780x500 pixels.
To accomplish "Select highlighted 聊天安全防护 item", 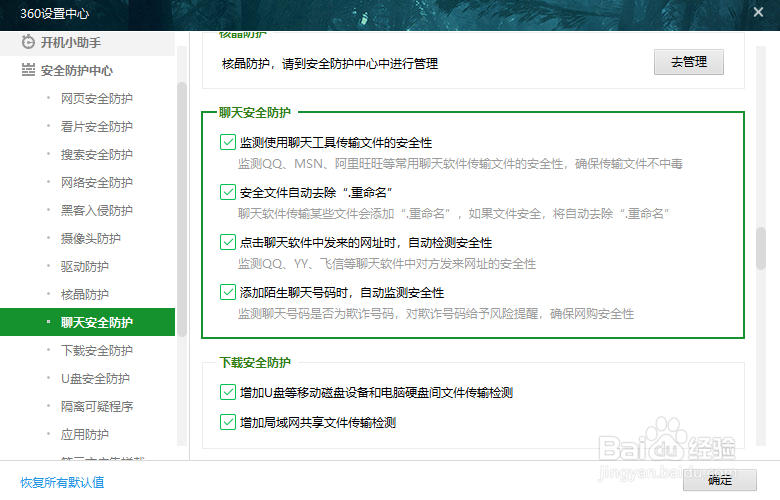I will [x=88, y=322].
